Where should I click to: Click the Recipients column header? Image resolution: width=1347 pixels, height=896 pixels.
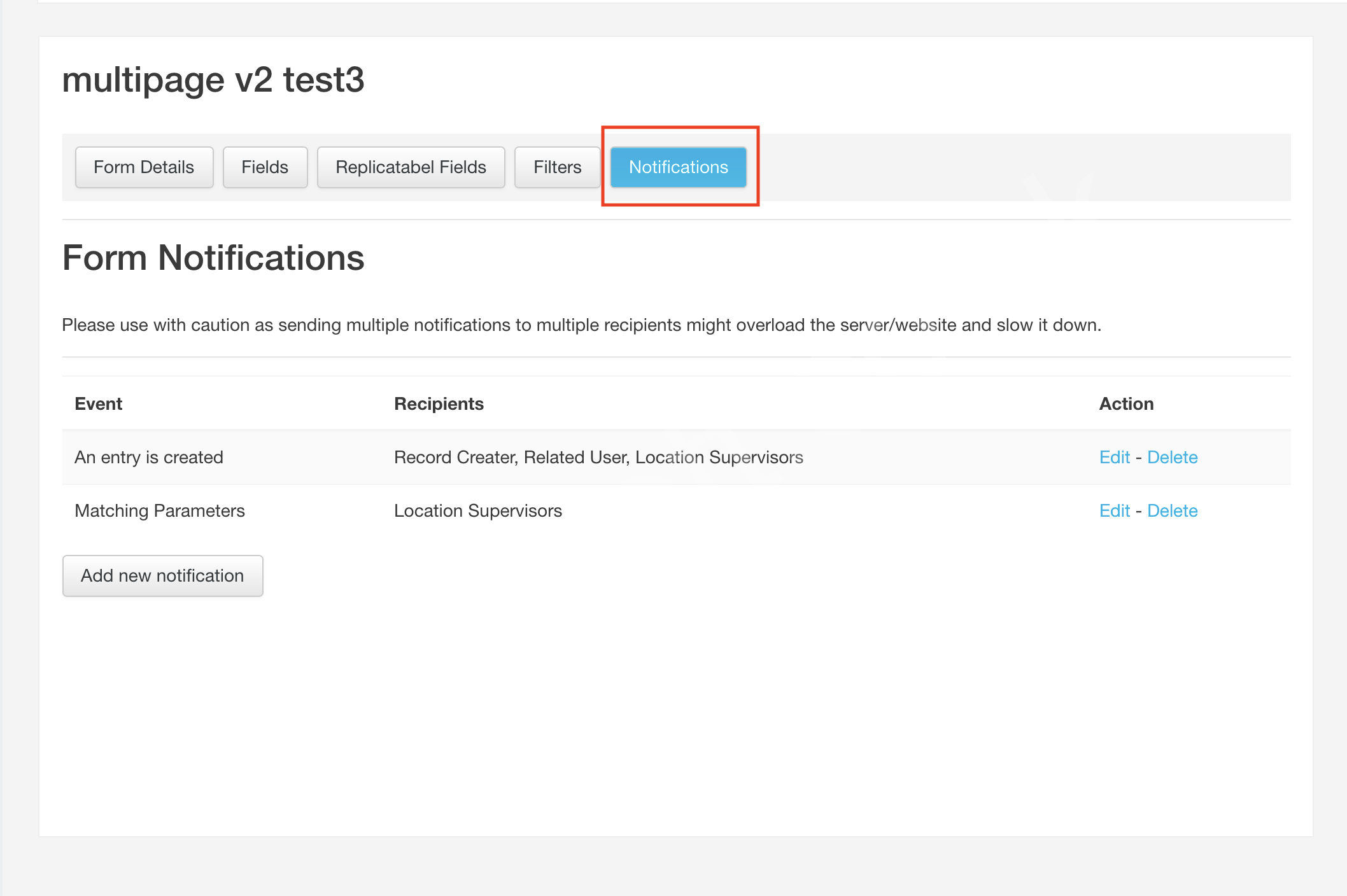point(439,404)
